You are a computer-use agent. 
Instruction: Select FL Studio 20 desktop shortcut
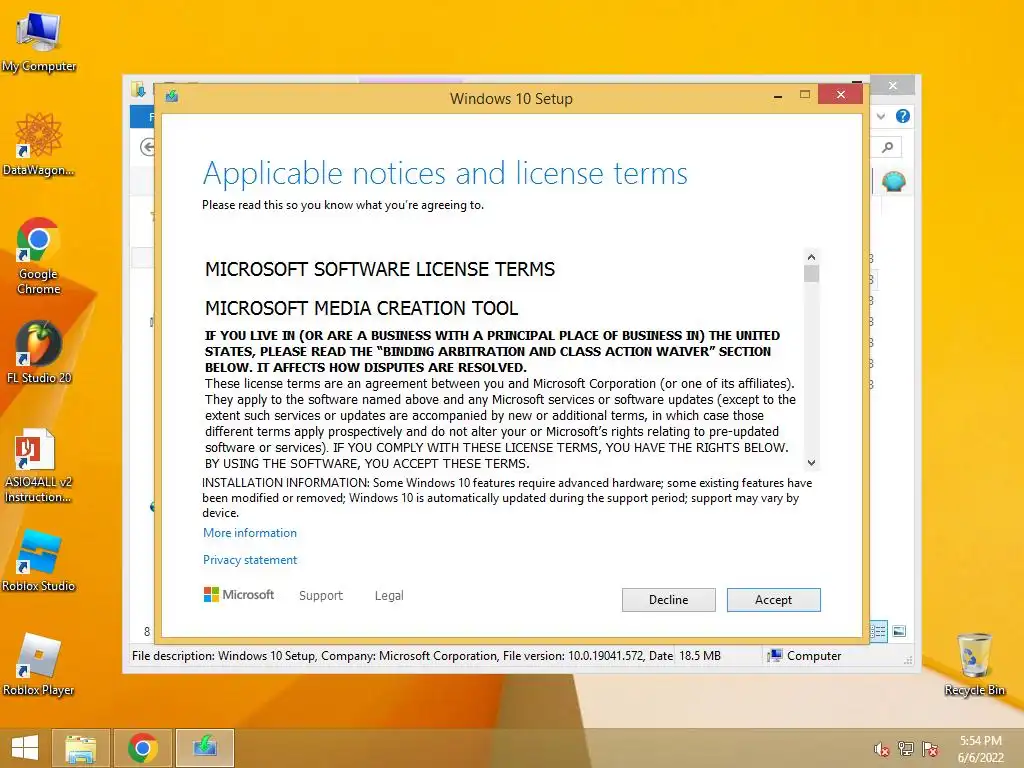(39, 353)
